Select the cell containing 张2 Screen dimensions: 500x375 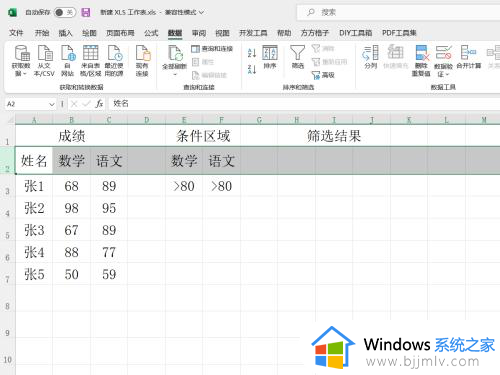click(x=34, y=208)
